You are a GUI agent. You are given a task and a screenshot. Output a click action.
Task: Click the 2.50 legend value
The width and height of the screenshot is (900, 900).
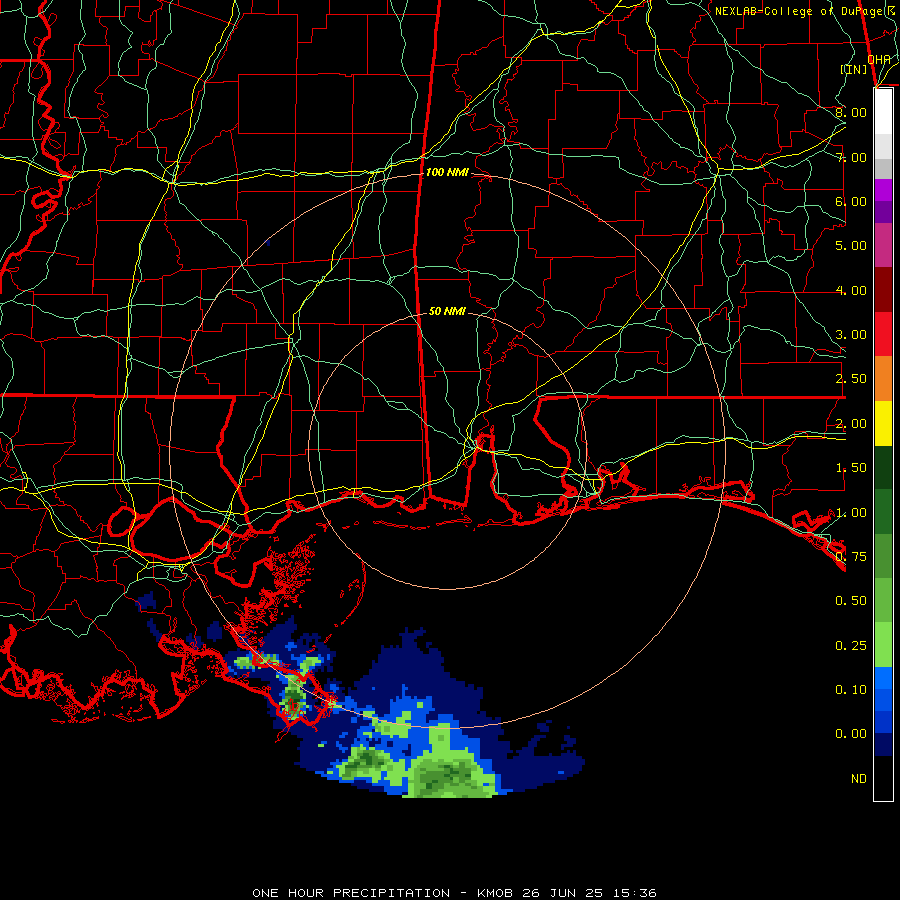(851, 379)
